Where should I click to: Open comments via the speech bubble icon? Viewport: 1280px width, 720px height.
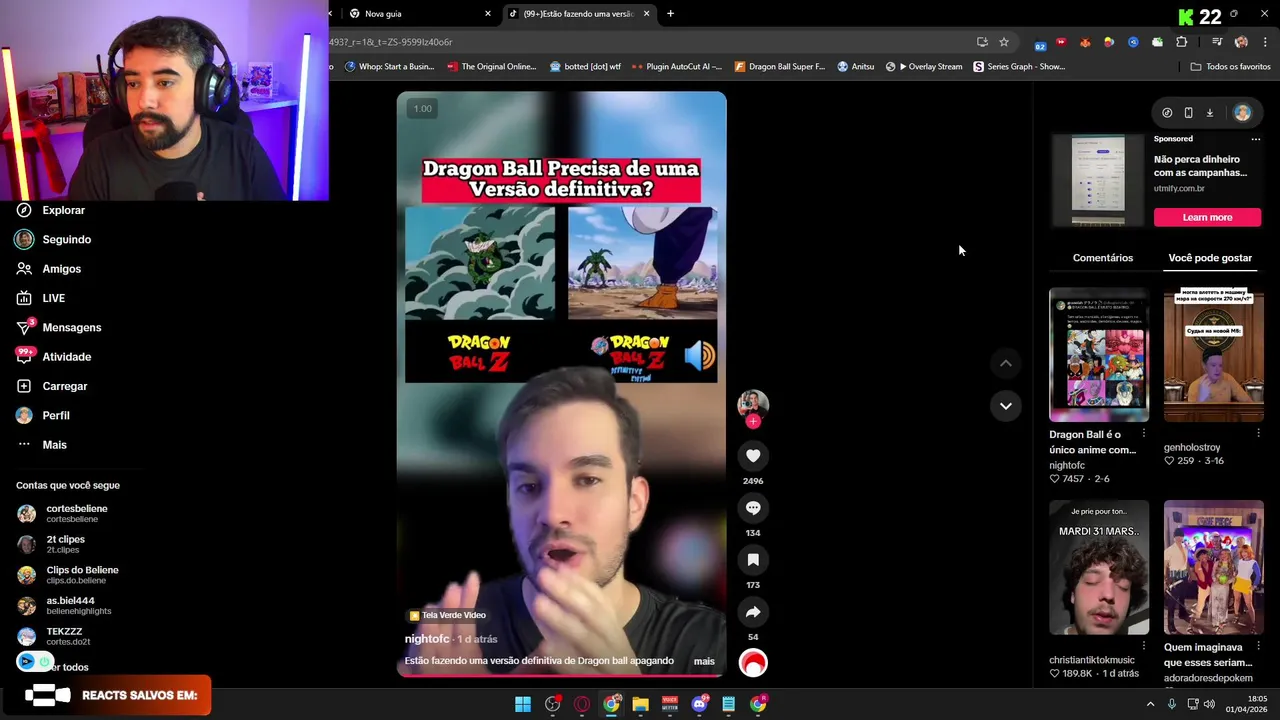coord(753,508)
